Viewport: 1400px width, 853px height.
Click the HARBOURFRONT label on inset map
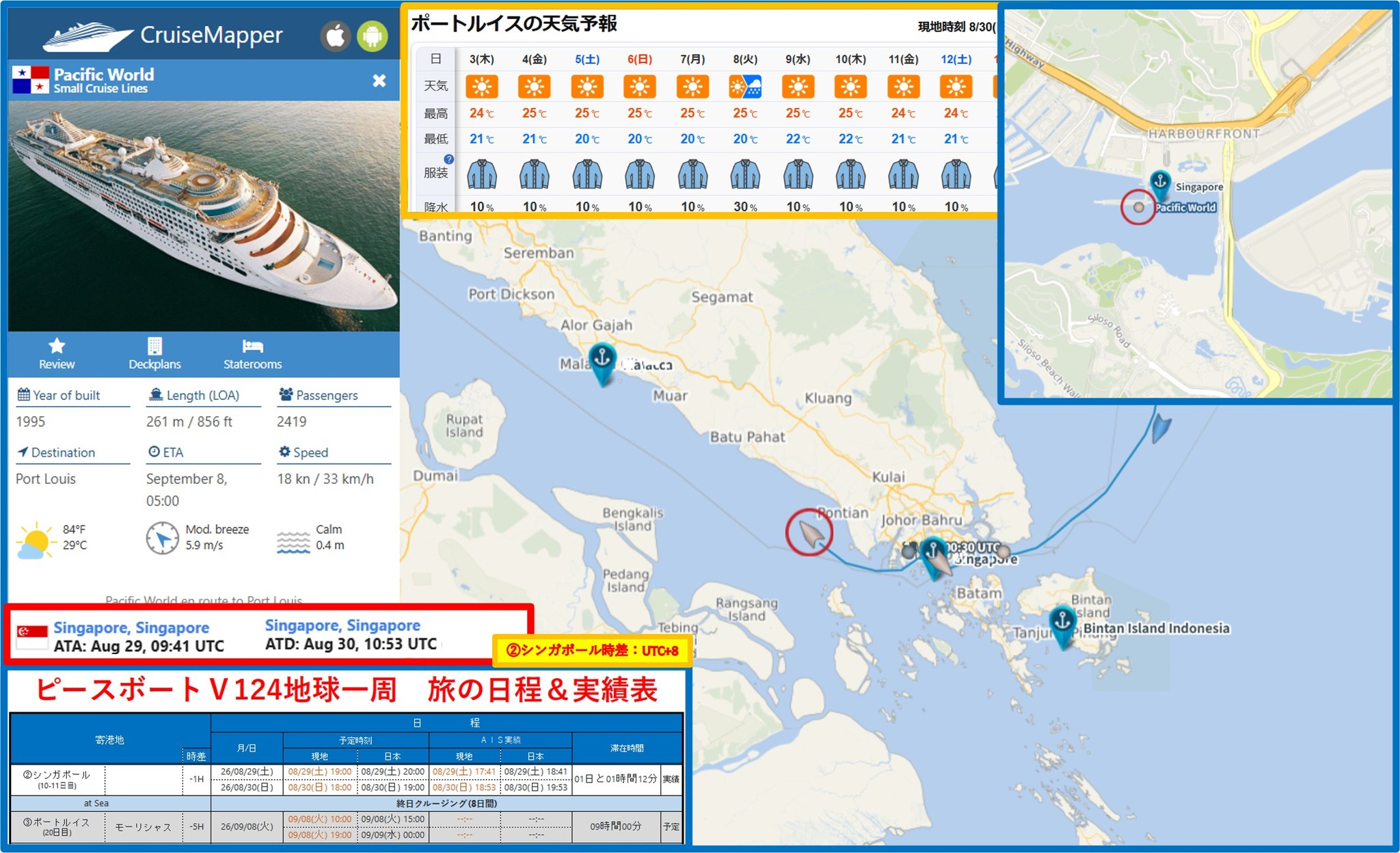pos(1204,134)
